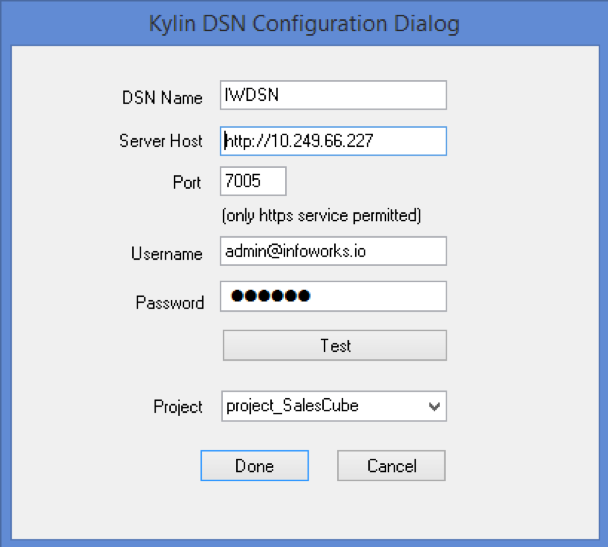Image resolution: width=608 pixels, height=547 pixels.
Task: Cancel the DSN configuration dialog
Action: click(391, 466)
